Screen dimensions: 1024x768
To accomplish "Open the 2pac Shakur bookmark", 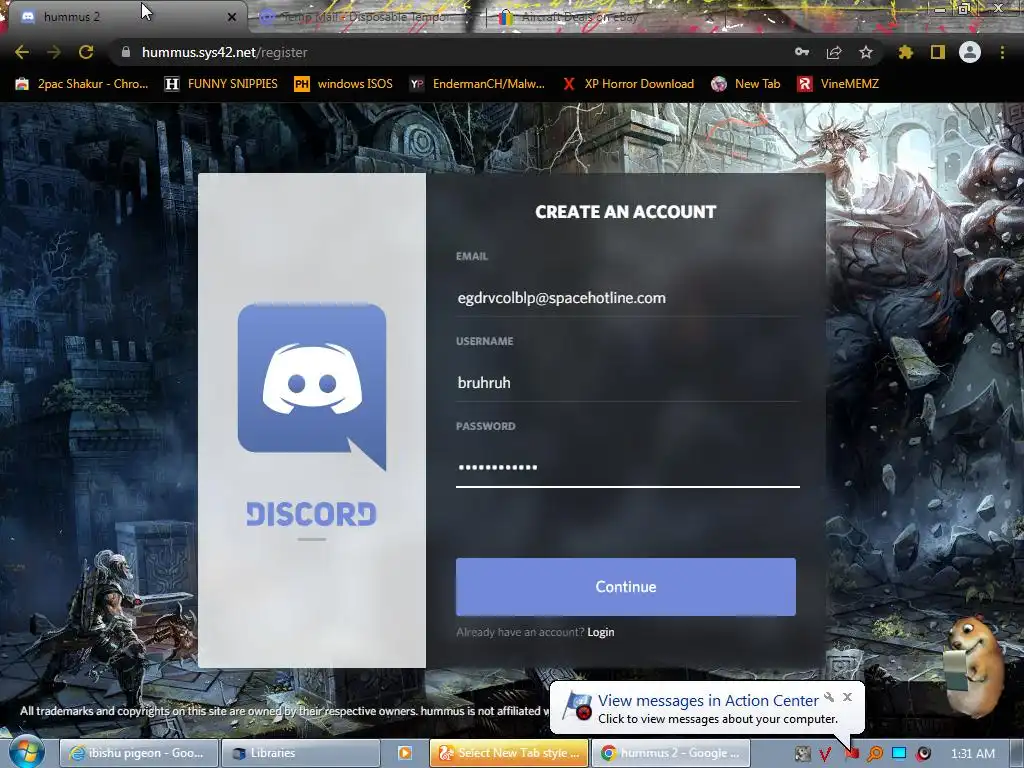I will click(x=82, y=84).
